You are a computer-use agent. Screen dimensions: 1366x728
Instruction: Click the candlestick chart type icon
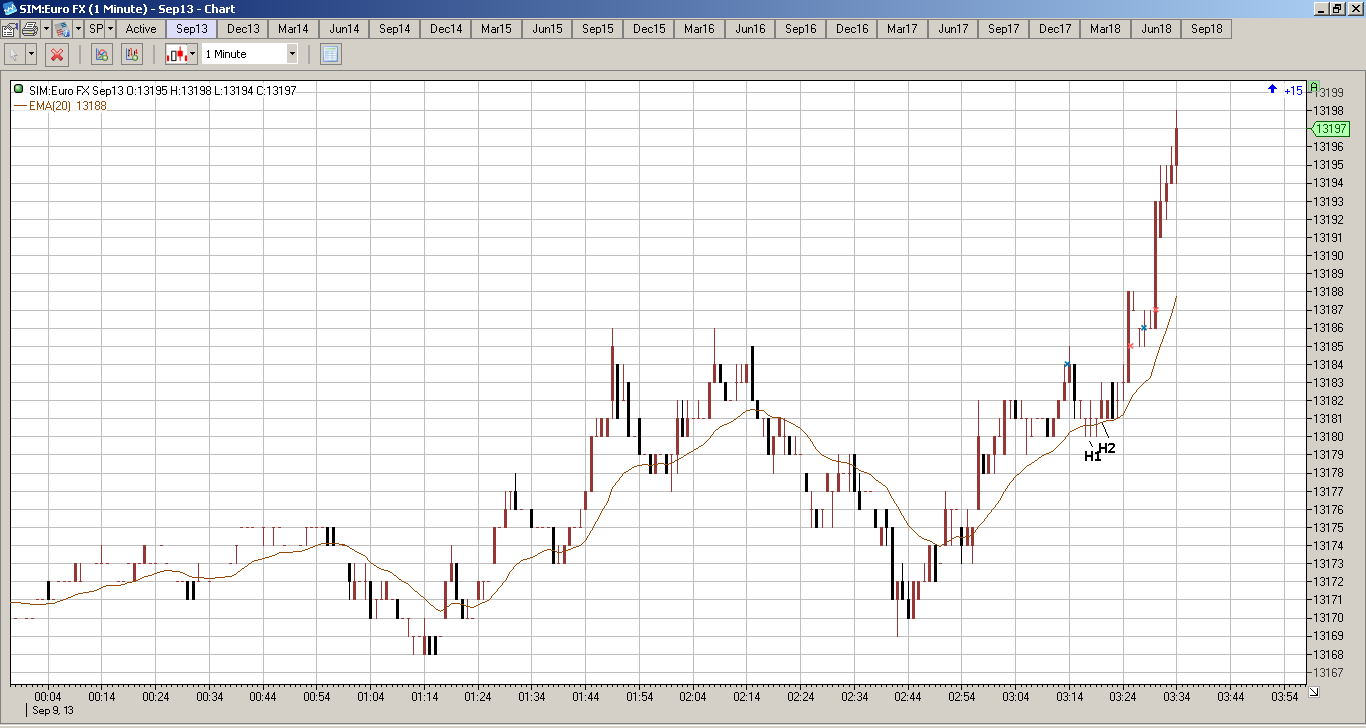click(x=176, y=54)
